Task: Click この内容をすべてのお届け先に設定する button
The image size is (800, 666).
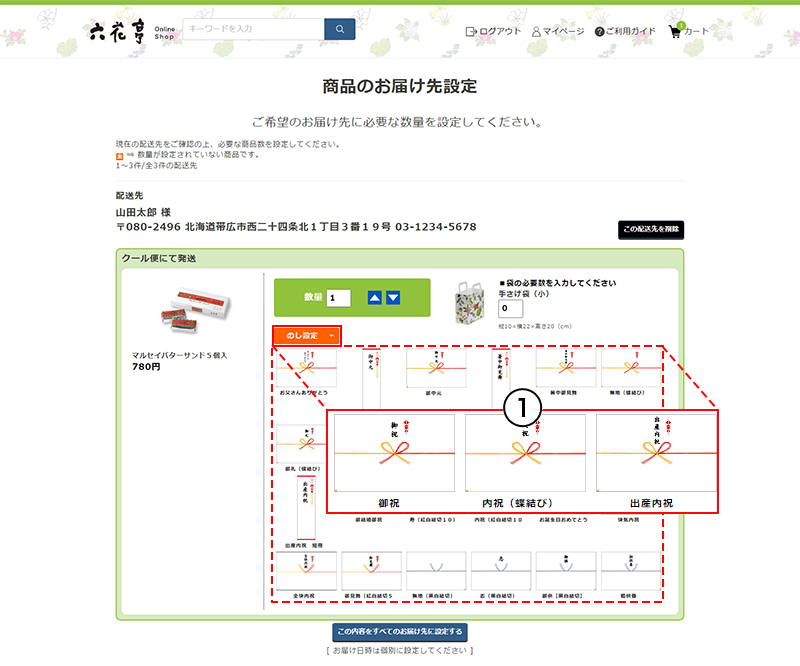Action: 398,632
